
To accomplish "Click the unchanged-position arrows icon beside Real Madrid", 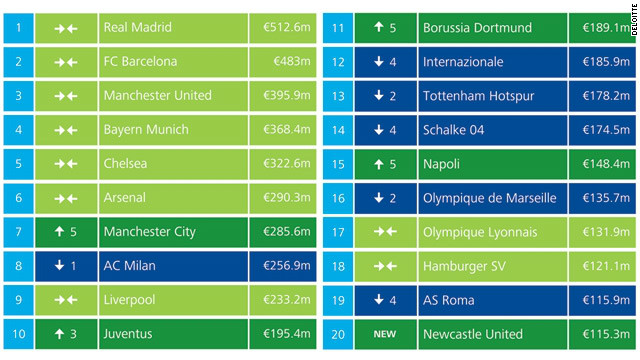I will tap(66, 29).
